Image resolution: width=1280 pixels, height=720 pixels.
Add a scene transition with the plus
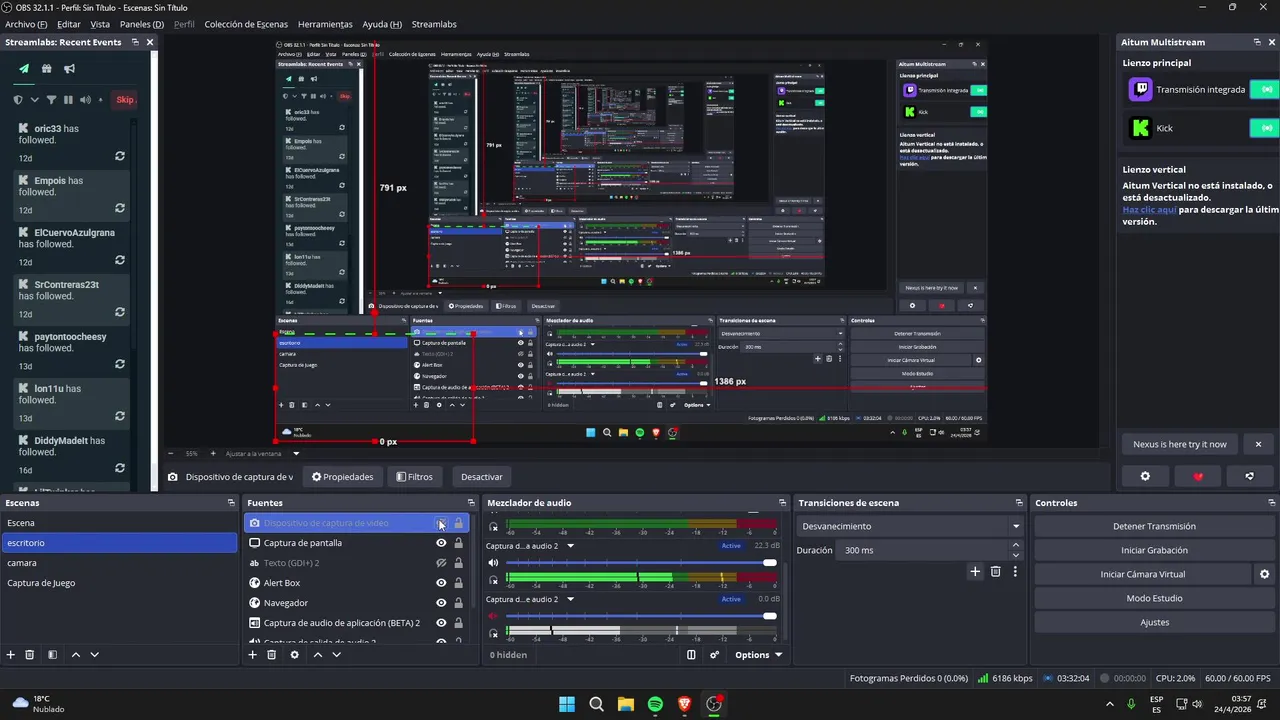(975, 572)
